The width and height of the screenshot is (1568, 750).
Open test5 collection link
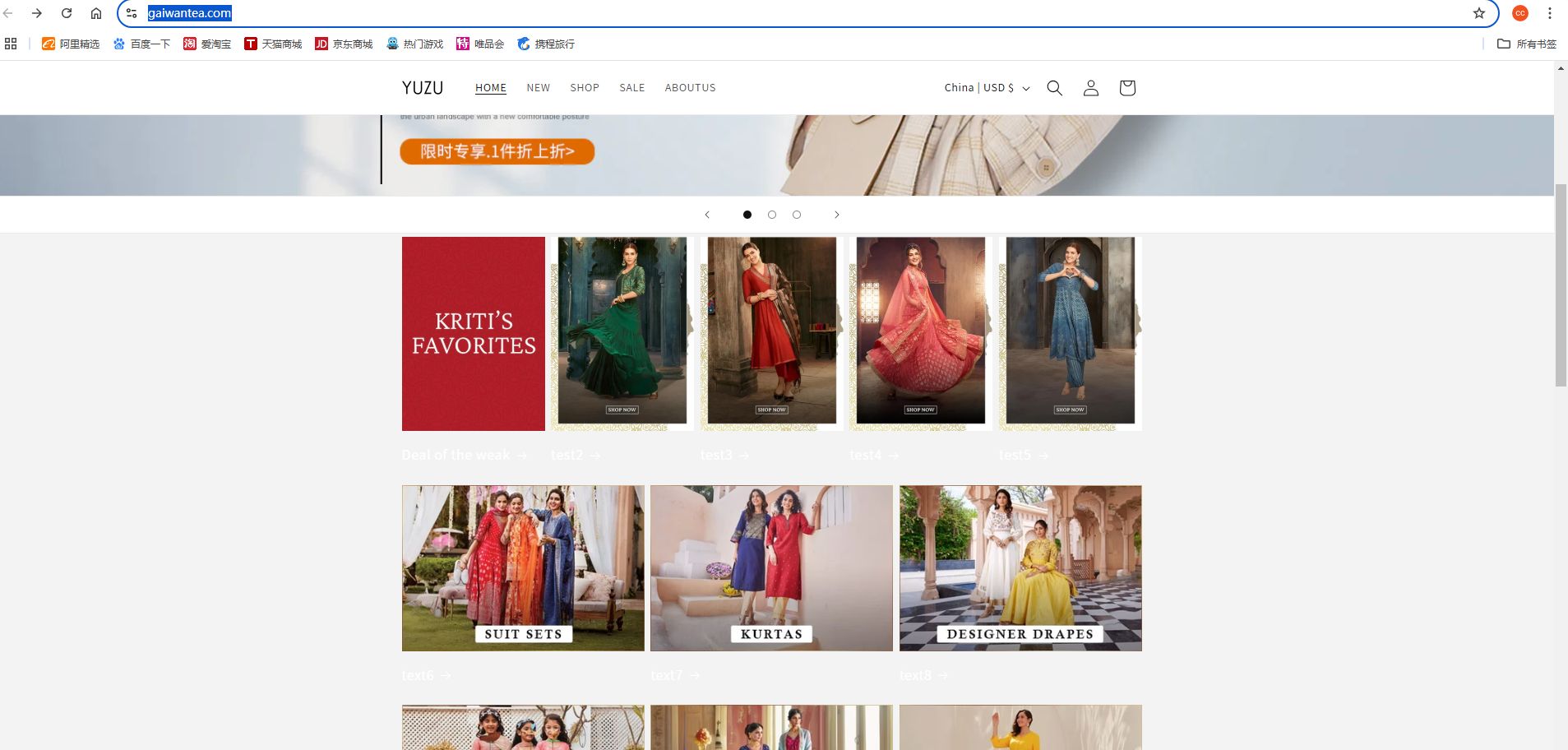point(1023,455)
